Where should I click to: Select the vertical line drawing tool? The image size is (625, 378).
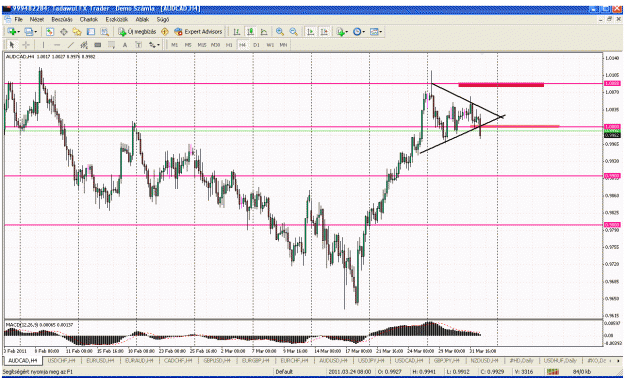pos(43,45)
